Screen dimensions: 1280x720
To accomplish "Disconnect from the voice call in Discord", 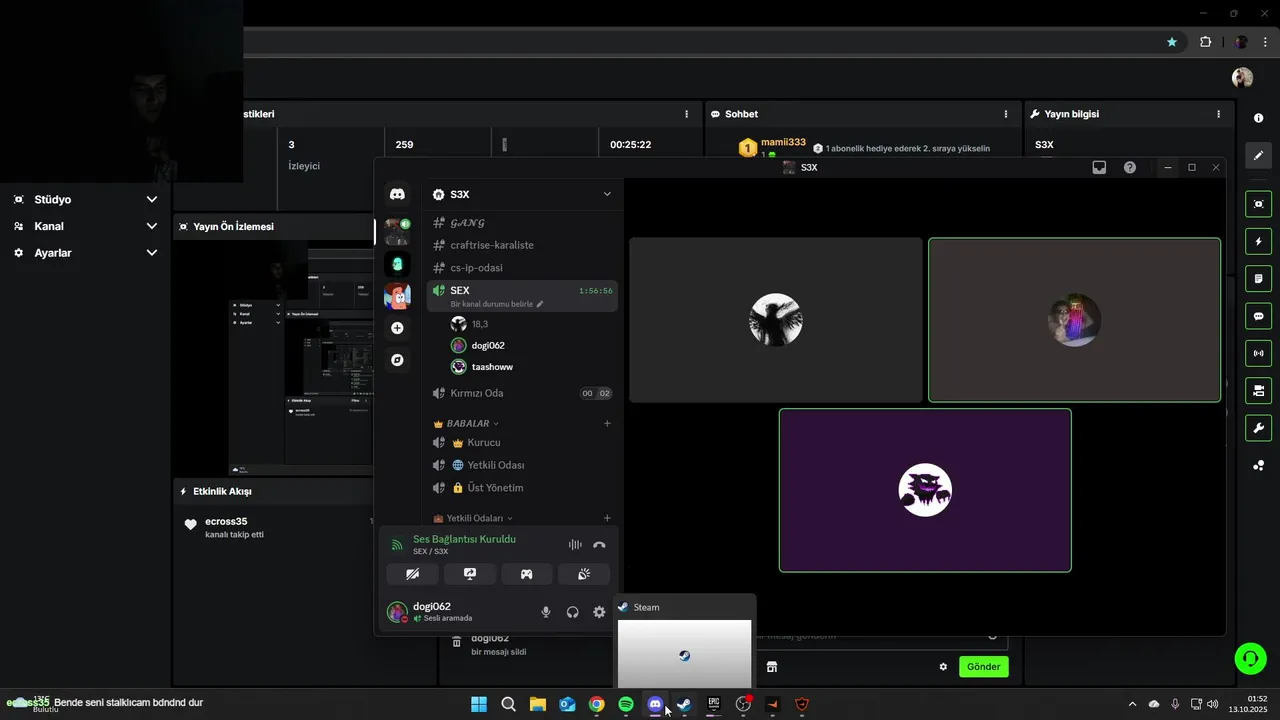I will (599, 545).
